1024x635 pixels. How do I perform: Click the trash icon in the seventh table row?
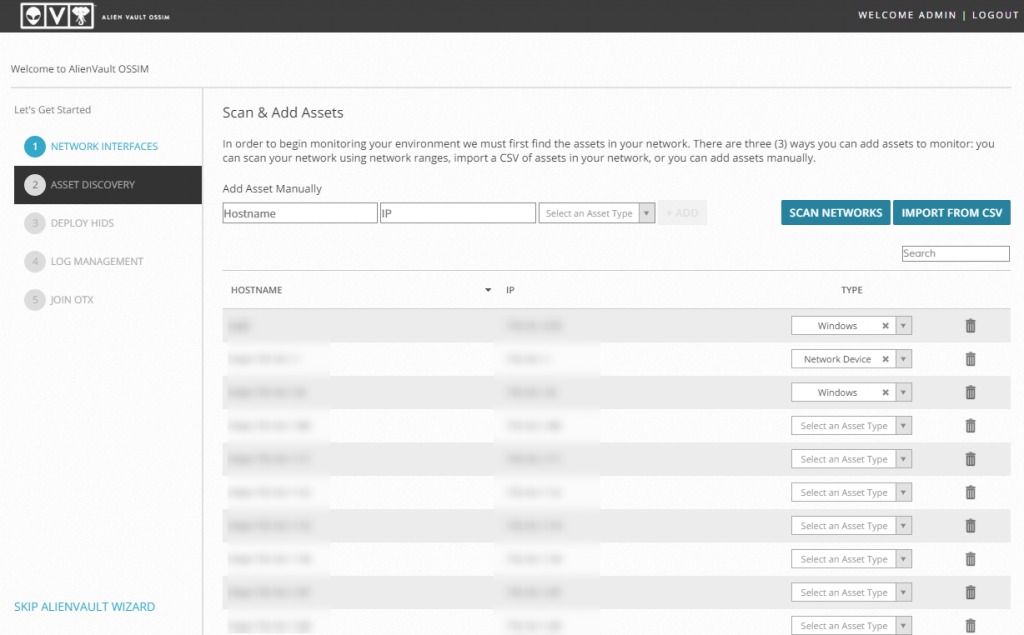coord(970,526)
